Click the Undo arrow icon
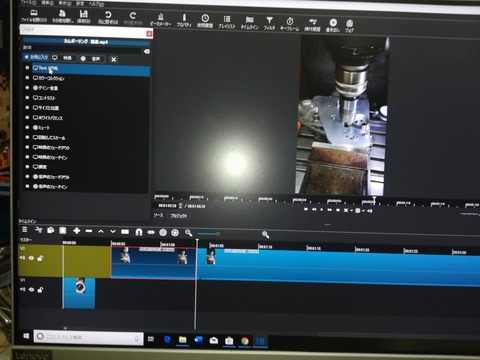Image resolution: width=480 pixels, height=360 pixels. click(x=108, y=18)
